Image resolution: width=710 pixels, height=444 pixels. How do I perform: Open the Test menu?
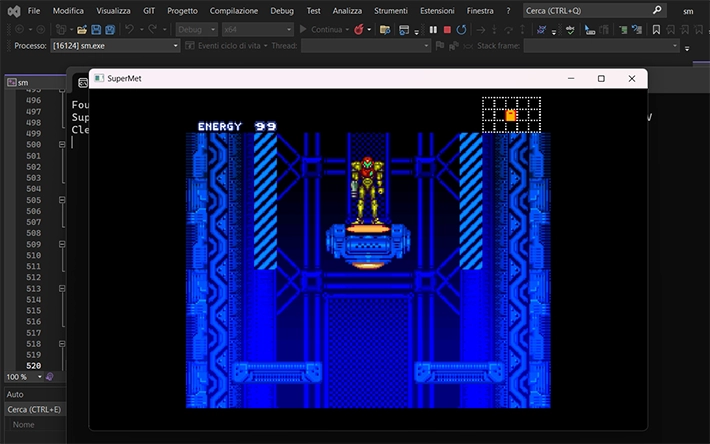tap(313, 10)
